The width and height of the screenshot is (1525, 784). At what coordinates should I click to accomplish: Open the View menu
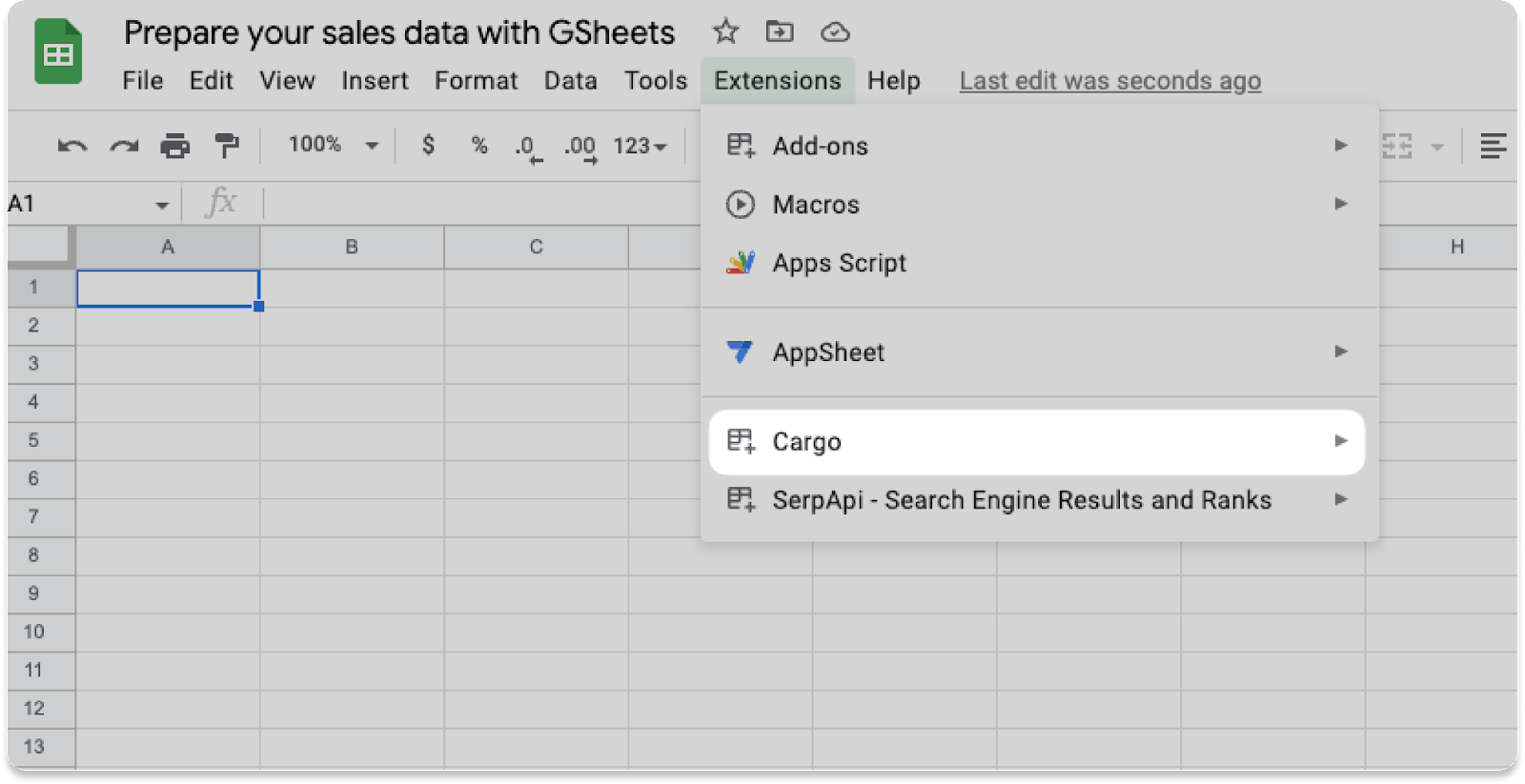(287, 81)
